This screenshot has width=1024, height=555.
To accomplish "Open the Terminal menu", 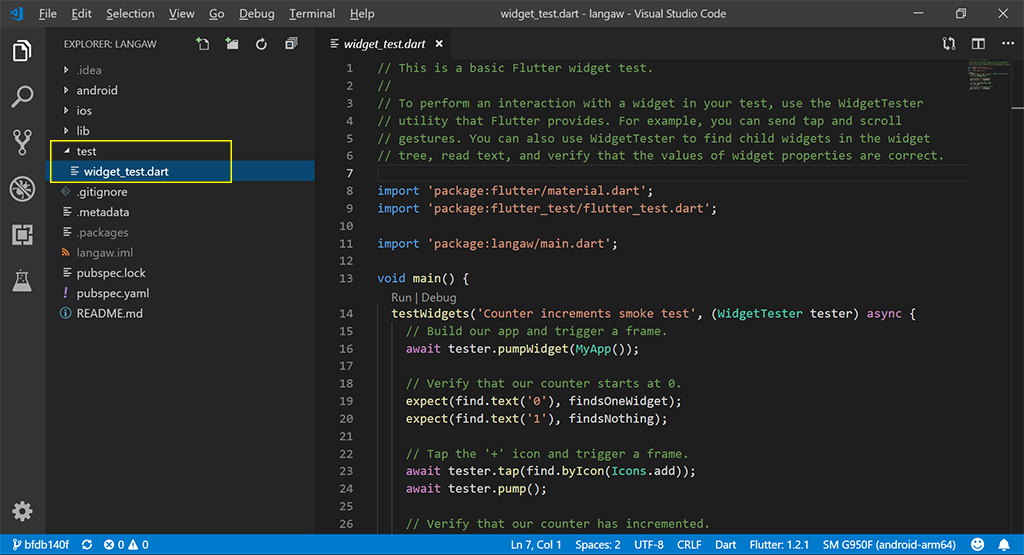I will (x=312, y=14).
